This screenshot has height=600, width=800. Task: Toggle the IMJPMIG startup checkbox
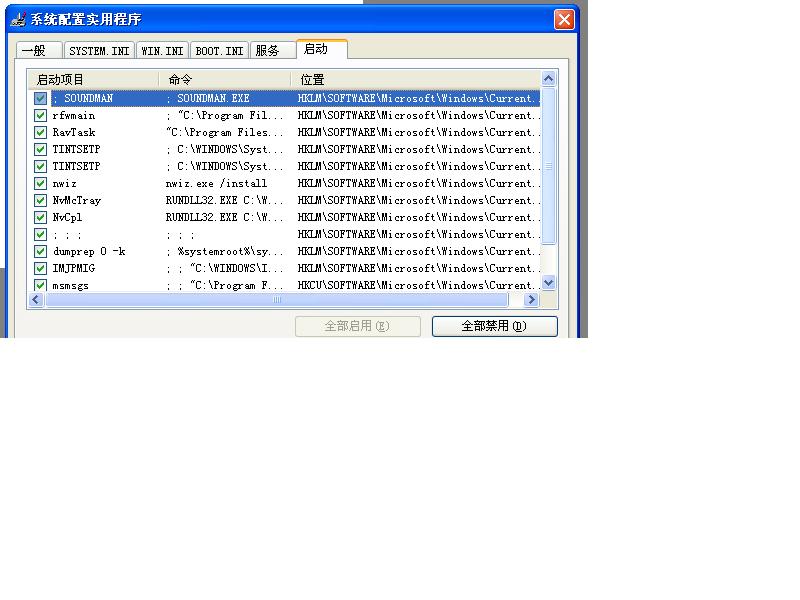coord(40,268)
